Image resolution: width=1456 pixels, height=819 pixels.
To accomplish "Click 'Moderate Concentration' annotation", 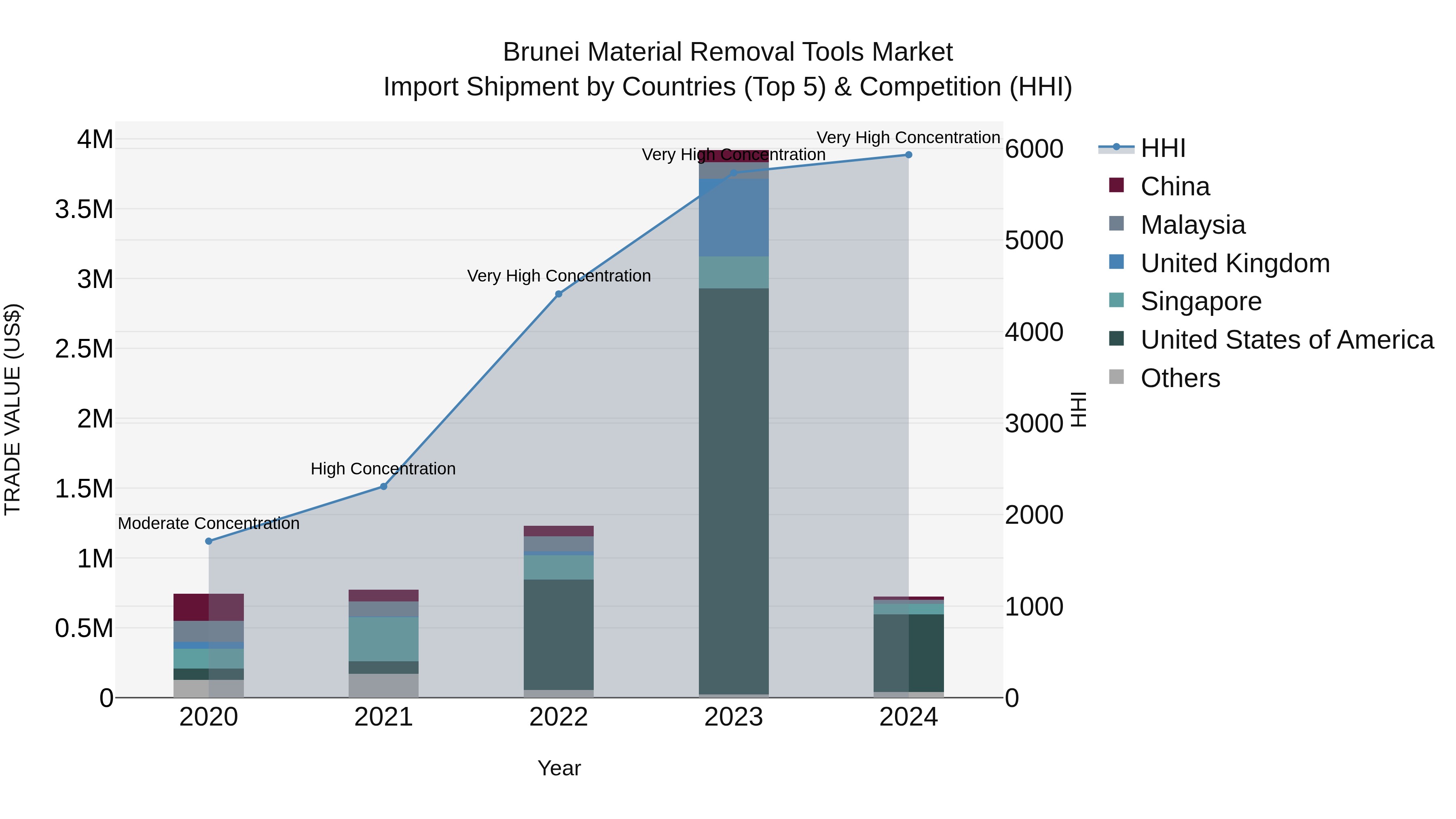I will click(x=209, y=523).
